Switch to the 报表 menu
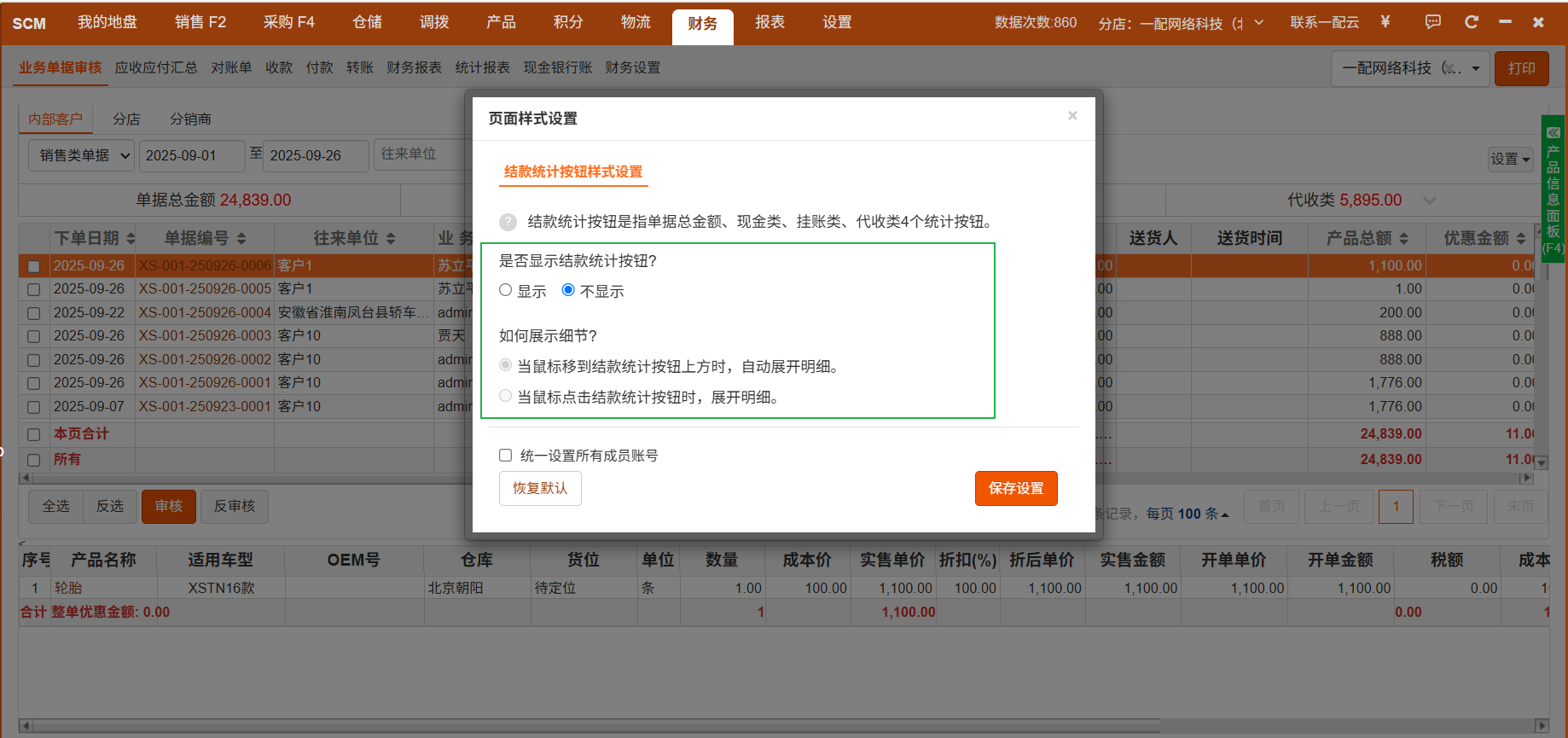The width and height of the screenshot is (1568, 738). (x=769, y=22)
